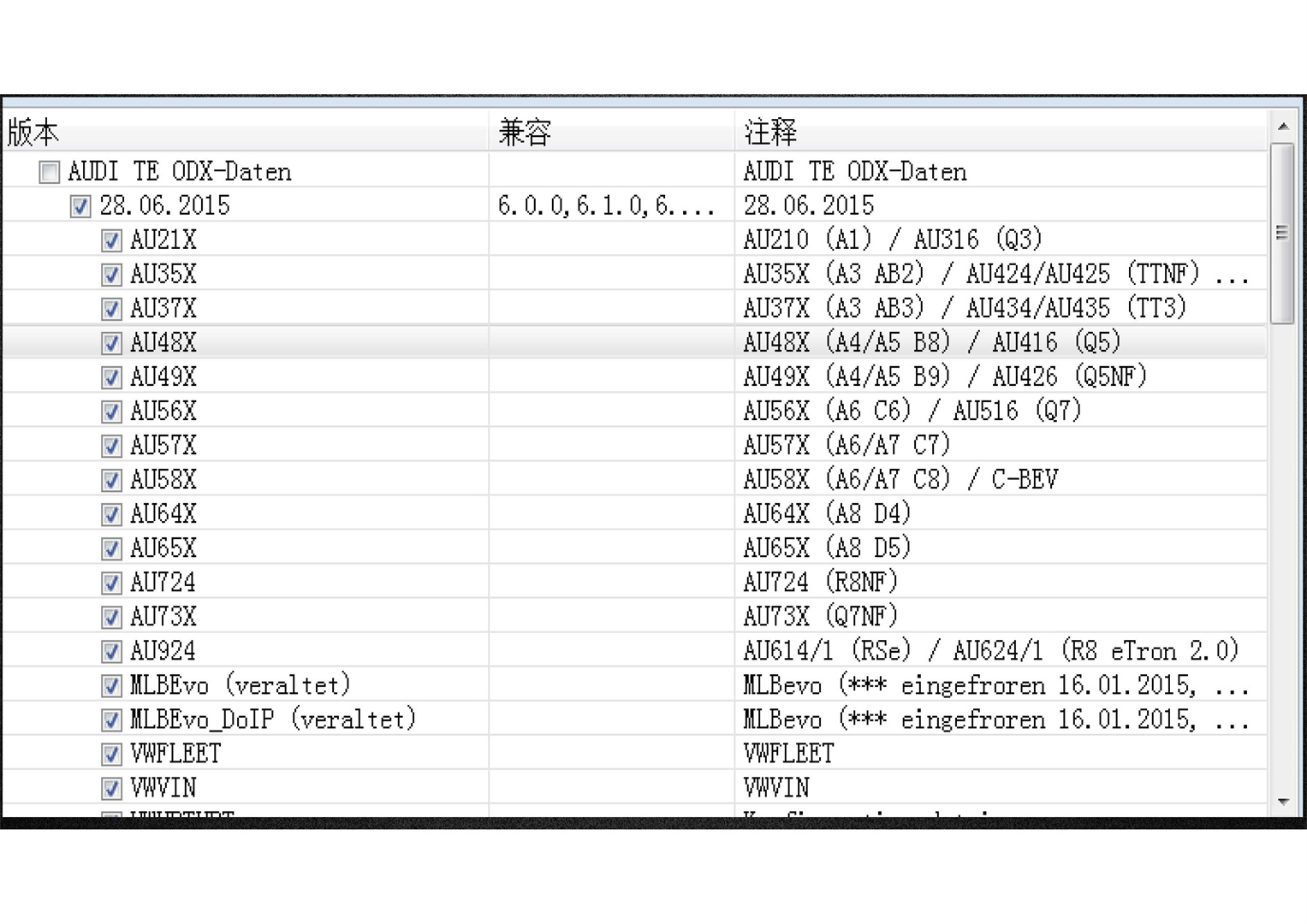Uncheck the AU56X checkbox

tap(111, 412)
